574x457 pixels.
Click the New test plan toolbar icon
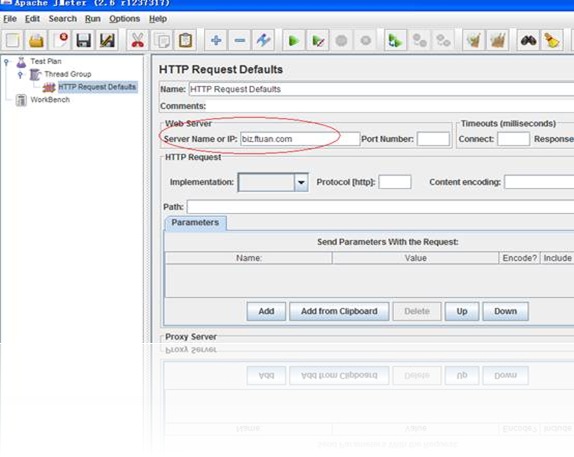point(13,40)
